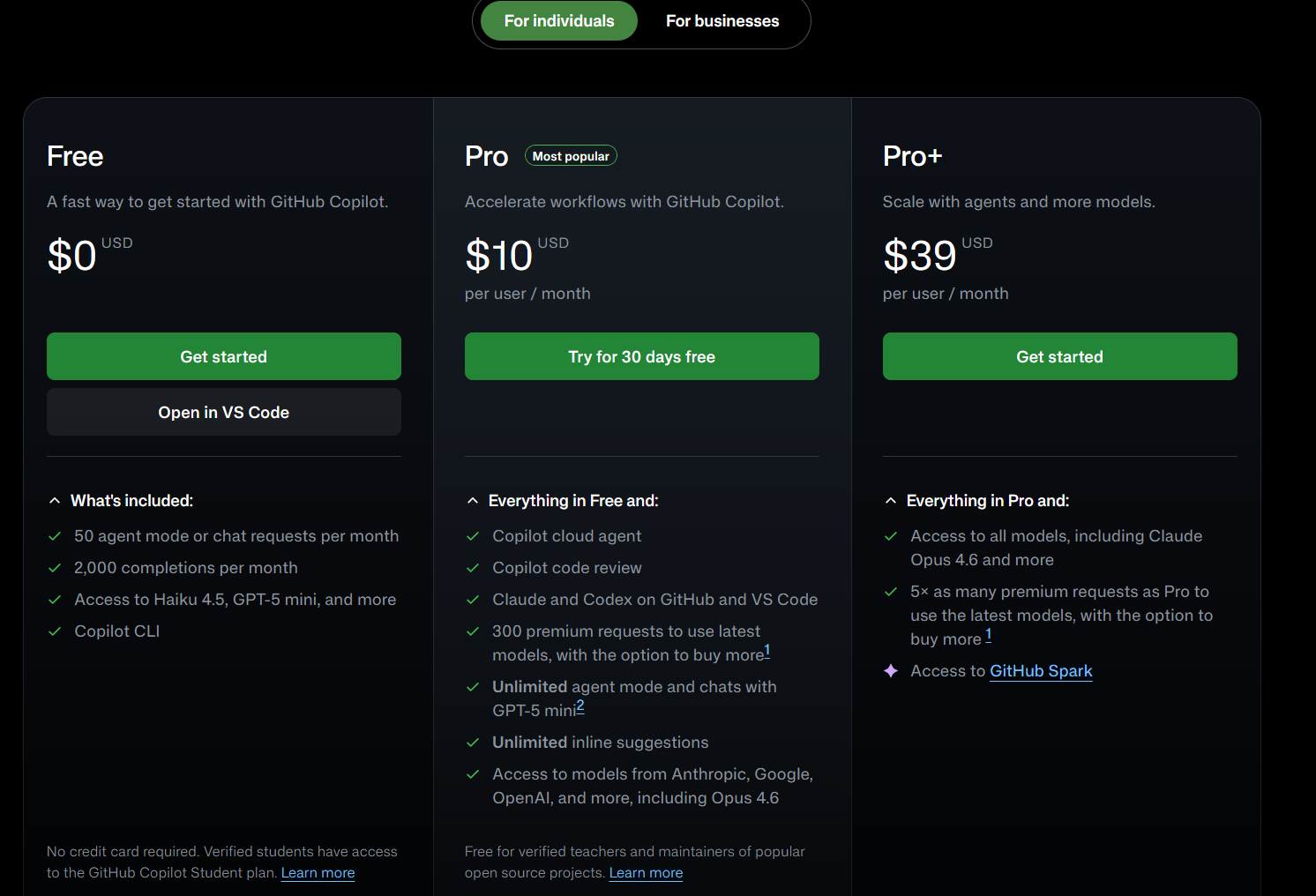Click the checkmark beside "Unlimited inline suggestions"

point(473,743)
